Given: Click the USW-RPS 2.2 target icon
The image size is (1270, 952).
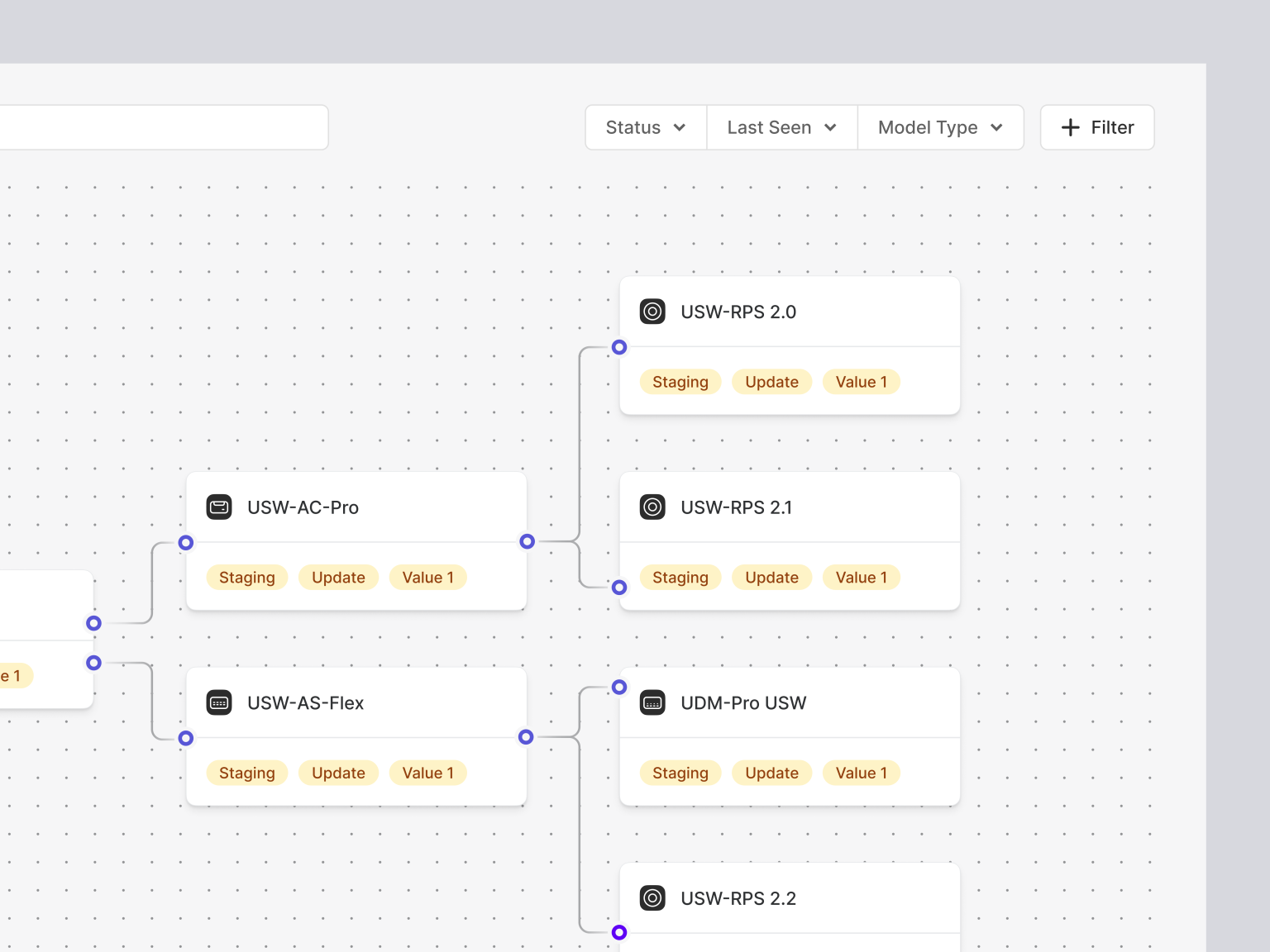Looking at the screenshot, I should click(652, 897).
